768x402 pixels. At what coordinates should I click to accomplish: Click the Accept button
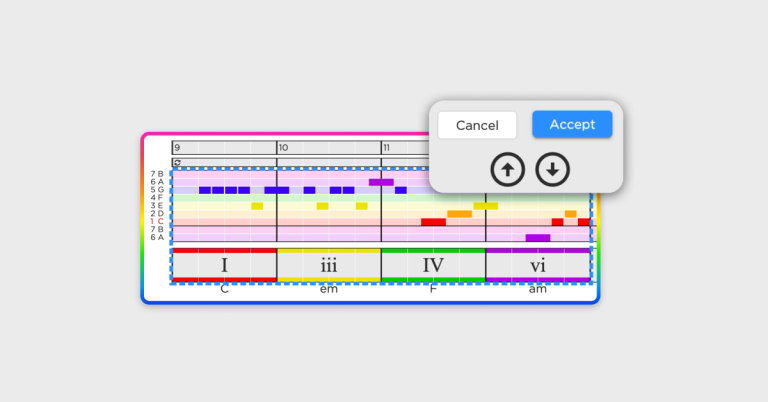(x=572, y=124)
